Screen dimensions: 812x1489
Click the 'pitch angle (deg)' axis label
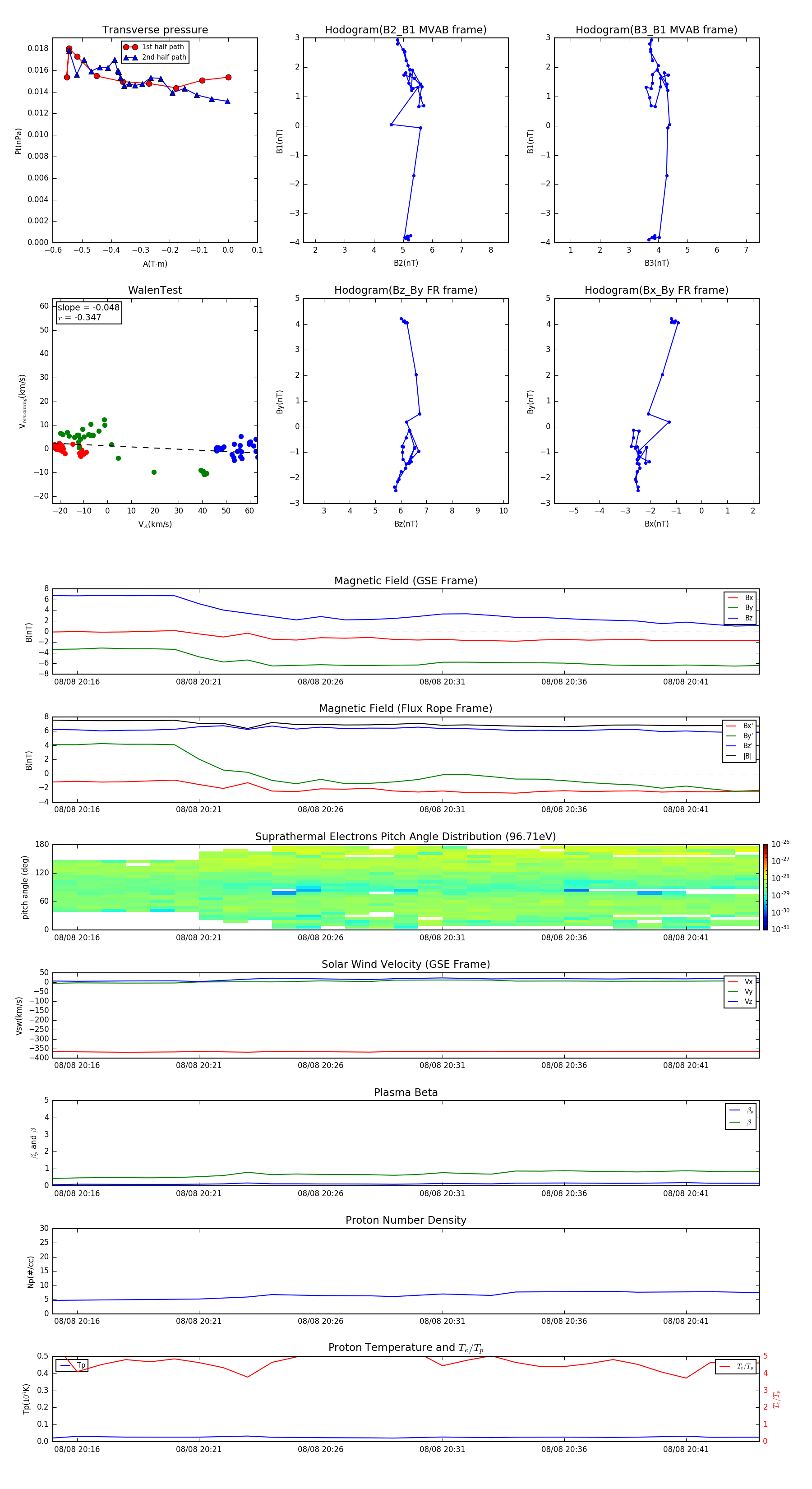click(x=25, y=887)
